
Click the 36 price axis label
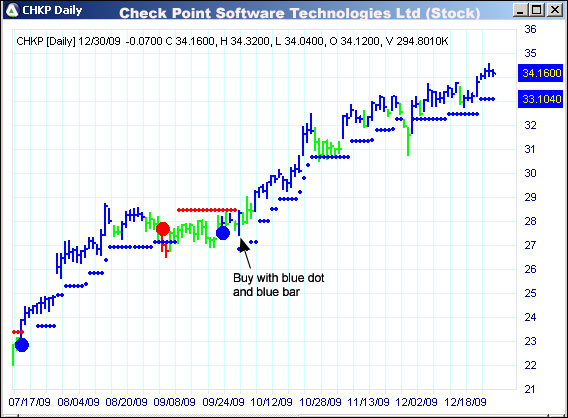tap(530, 29)
